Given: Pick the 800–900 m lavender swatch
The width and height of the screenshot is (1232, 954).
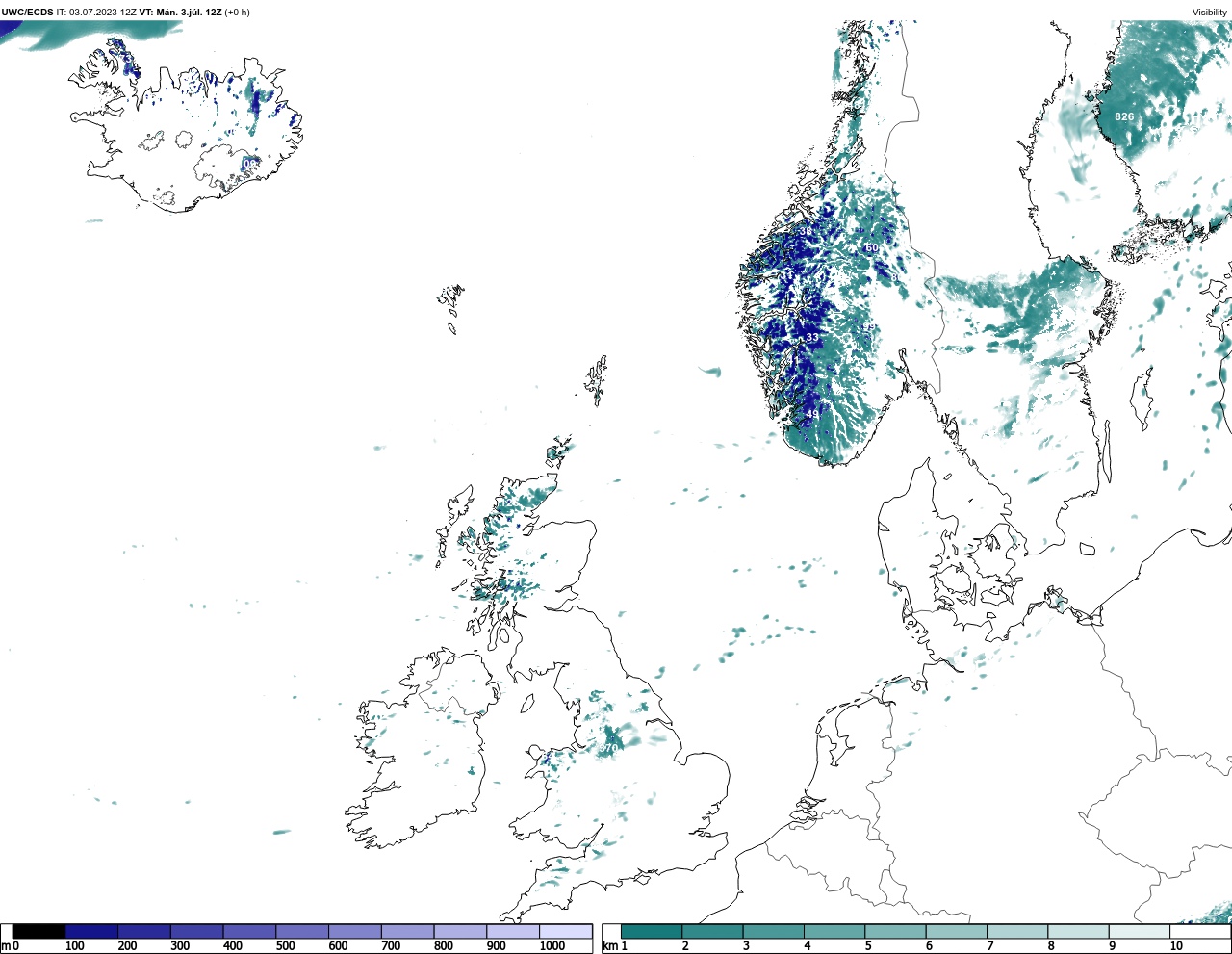Looking at the screenshot, I should click(460, 931).
